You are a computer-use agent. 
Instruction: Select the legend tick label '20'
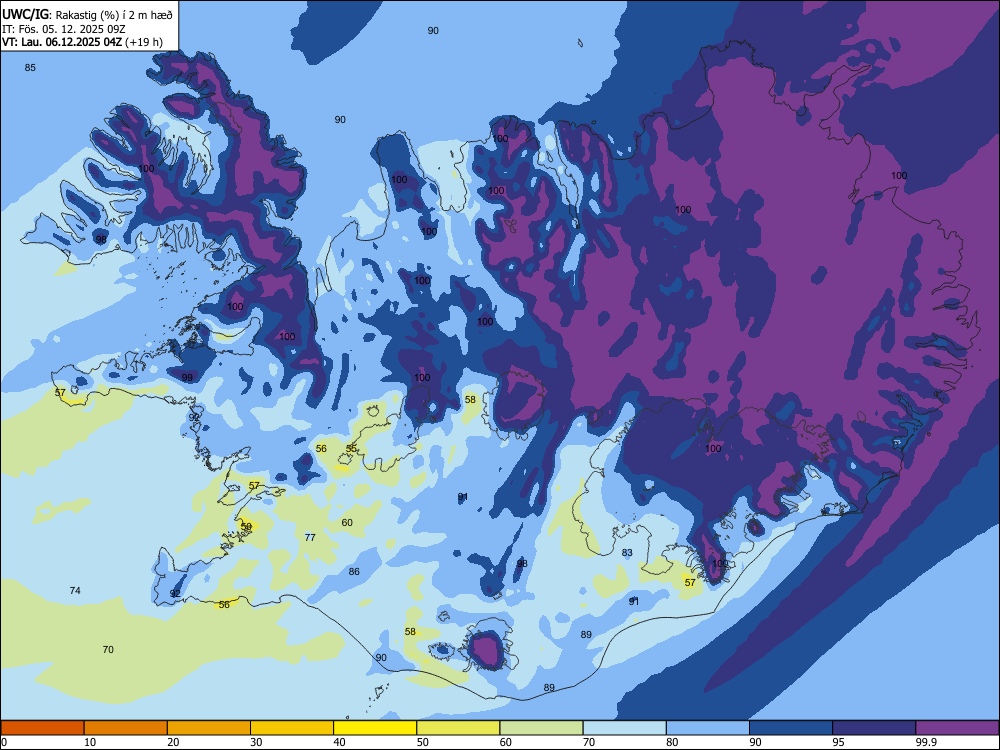pos(173,742)
